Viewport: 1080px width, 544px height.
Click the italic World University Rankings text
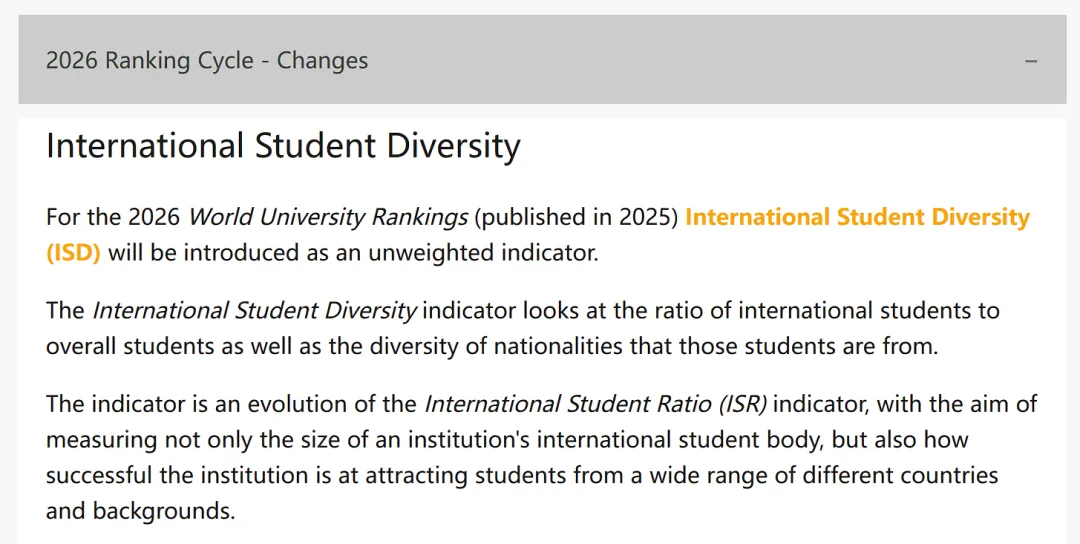pos(328,218)
